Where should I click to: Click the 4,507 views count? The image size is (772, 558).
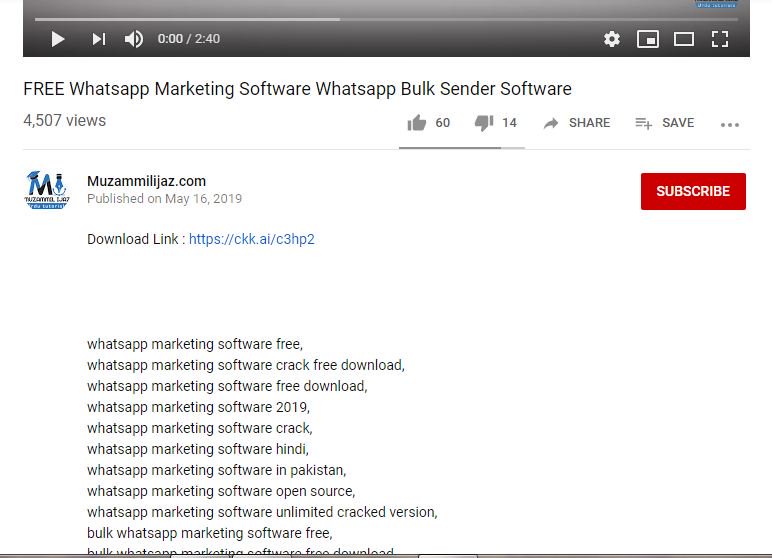point(64,120)
